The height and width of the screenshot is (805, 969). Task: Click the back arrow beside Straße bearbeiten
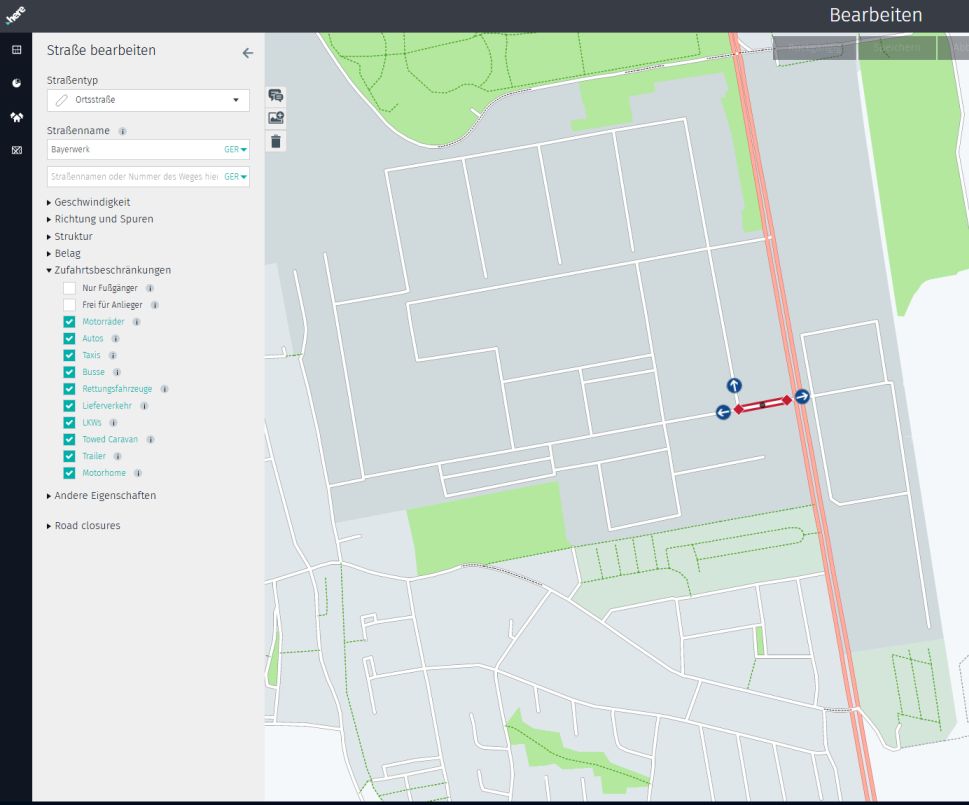click(x=248, y=53)
